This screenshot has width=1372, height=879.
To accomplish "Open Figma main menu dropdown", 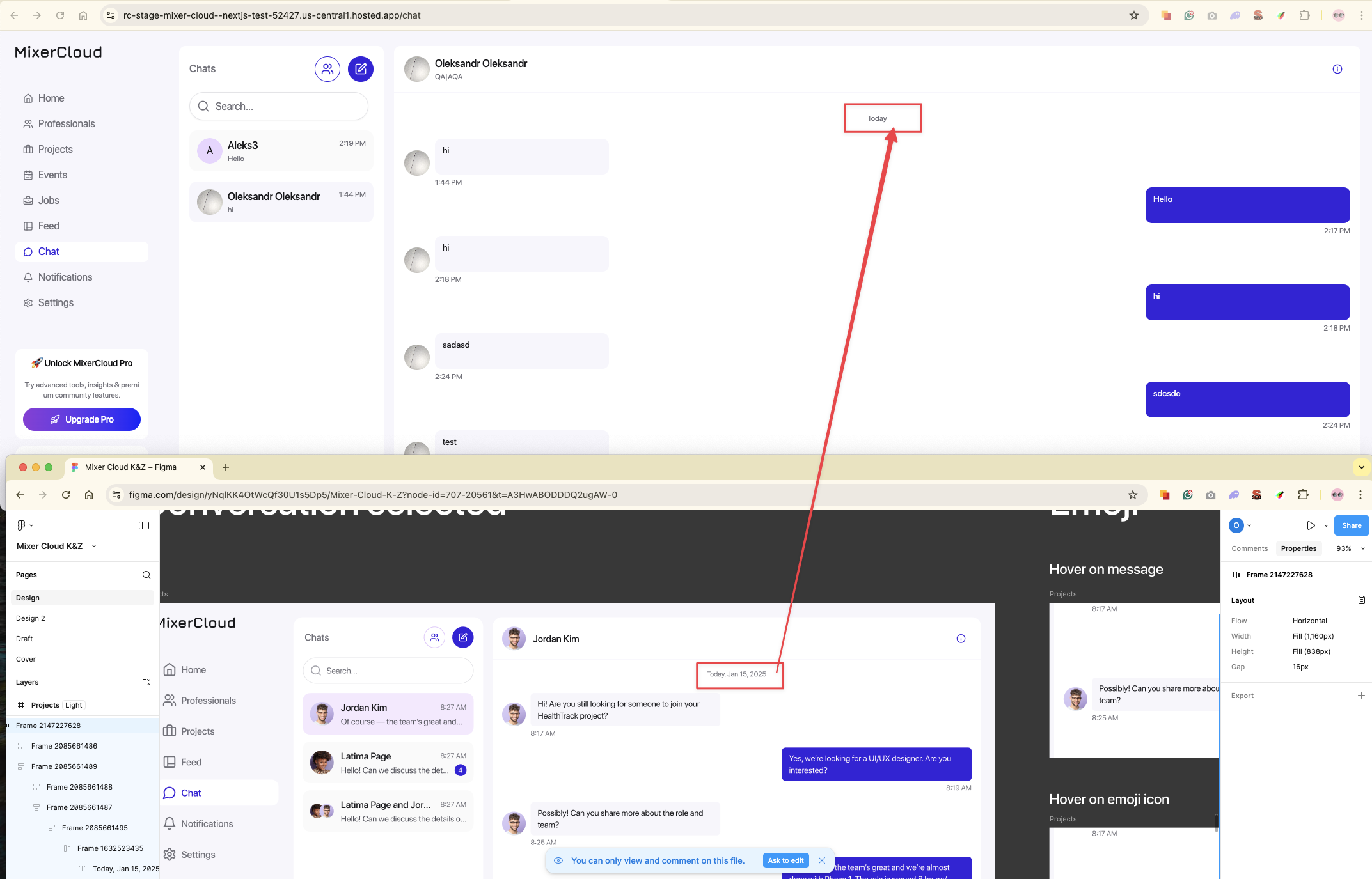I will click(24, 525).
